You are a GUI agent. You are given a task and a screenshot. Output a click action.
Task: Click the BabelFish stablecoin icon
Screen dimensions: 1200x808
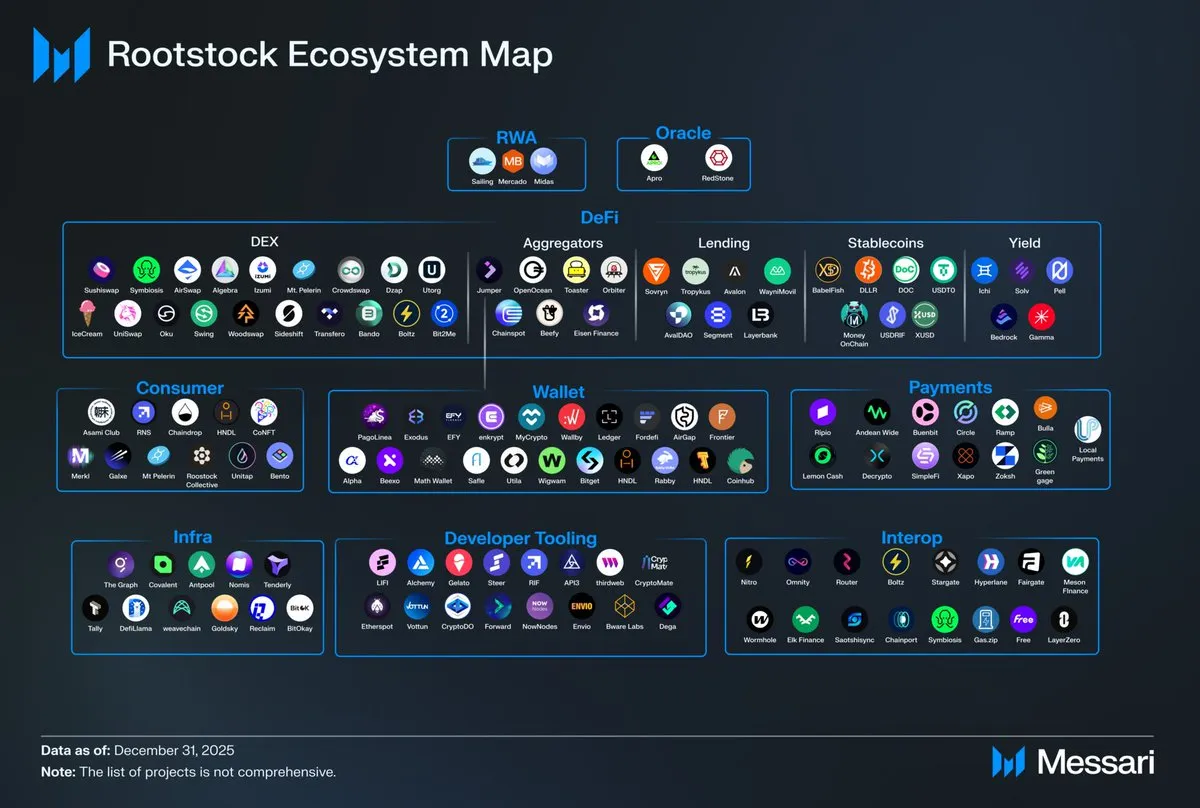[828, 270]
